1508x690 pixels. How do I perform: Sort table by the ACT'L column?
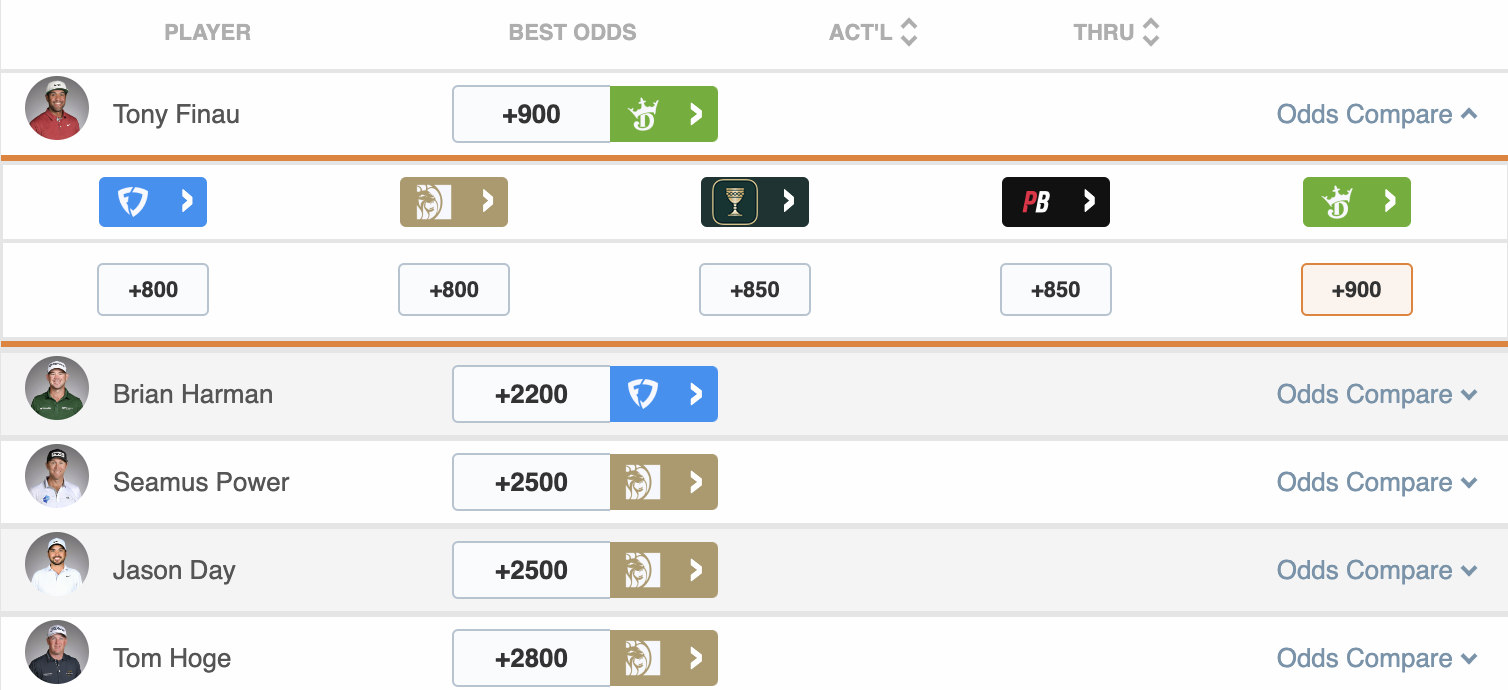tap(873, 32)
